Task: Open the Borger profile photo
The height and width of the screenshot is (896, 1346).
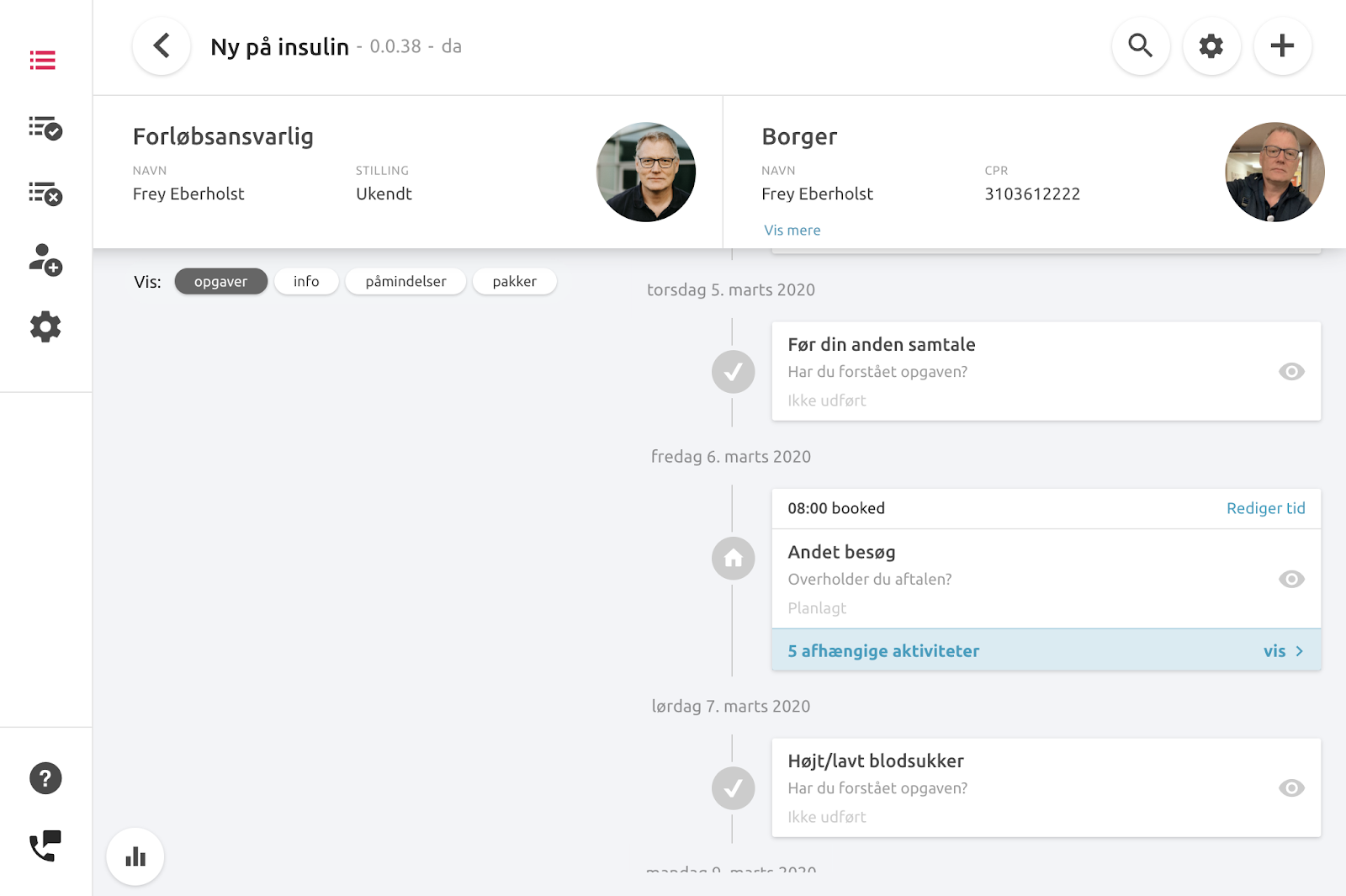Action: click(1274, 172)
